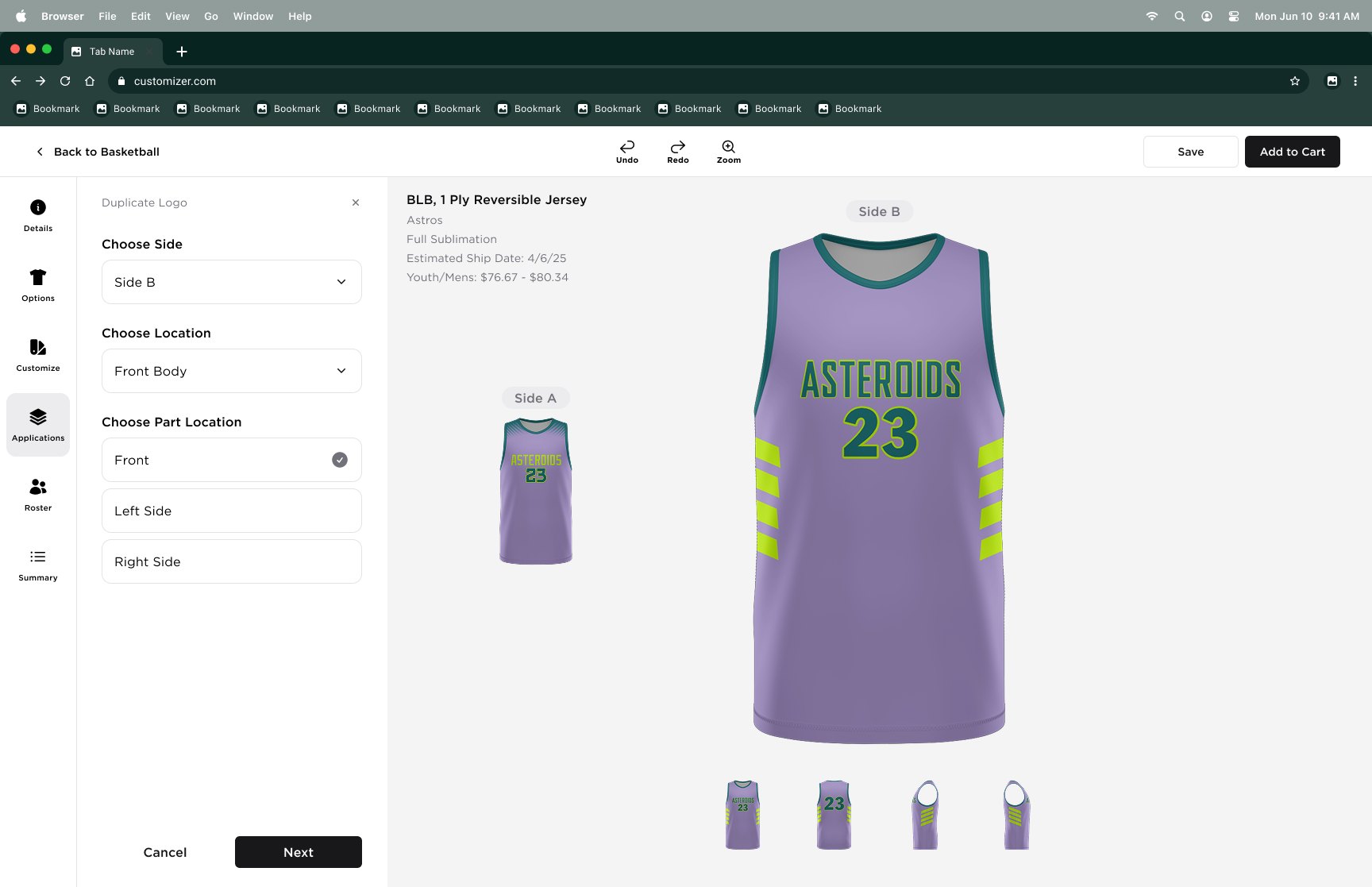Select the Applications sidebar icon
The image size is (1372, 887).
[x=38, y=425]
